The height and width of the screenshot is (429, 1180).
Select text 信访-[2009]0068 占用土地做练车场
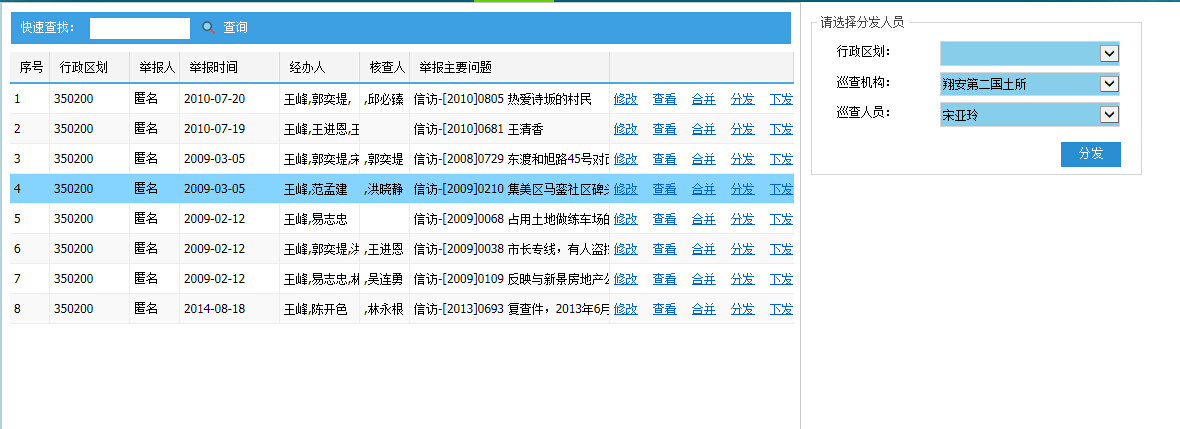[512, 219]
